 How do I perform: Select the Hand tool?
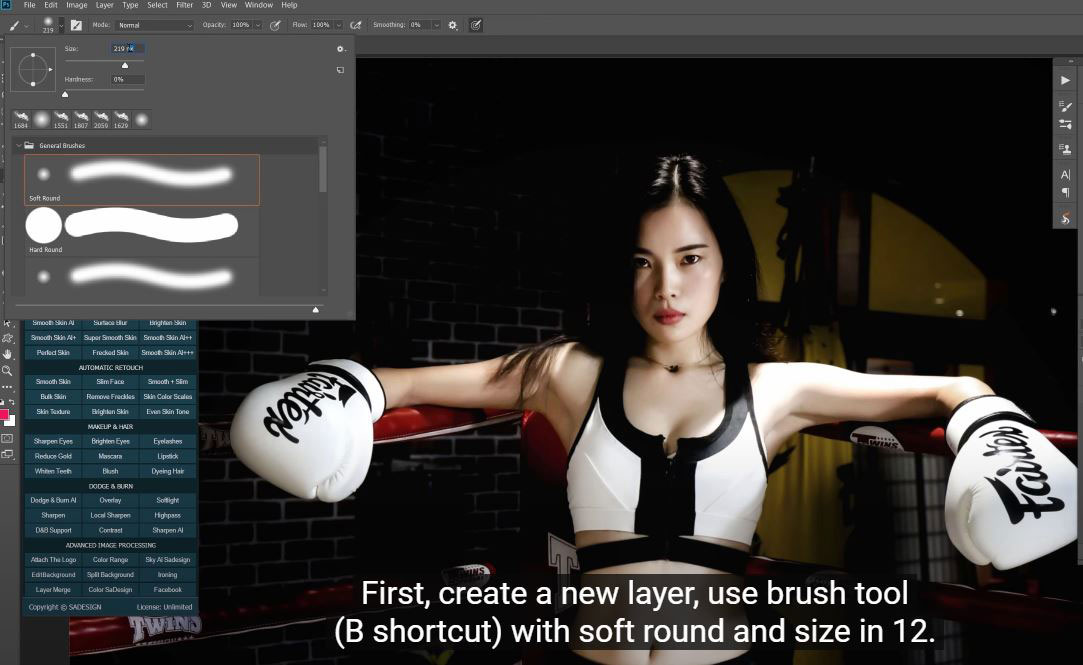click(8, 354)
